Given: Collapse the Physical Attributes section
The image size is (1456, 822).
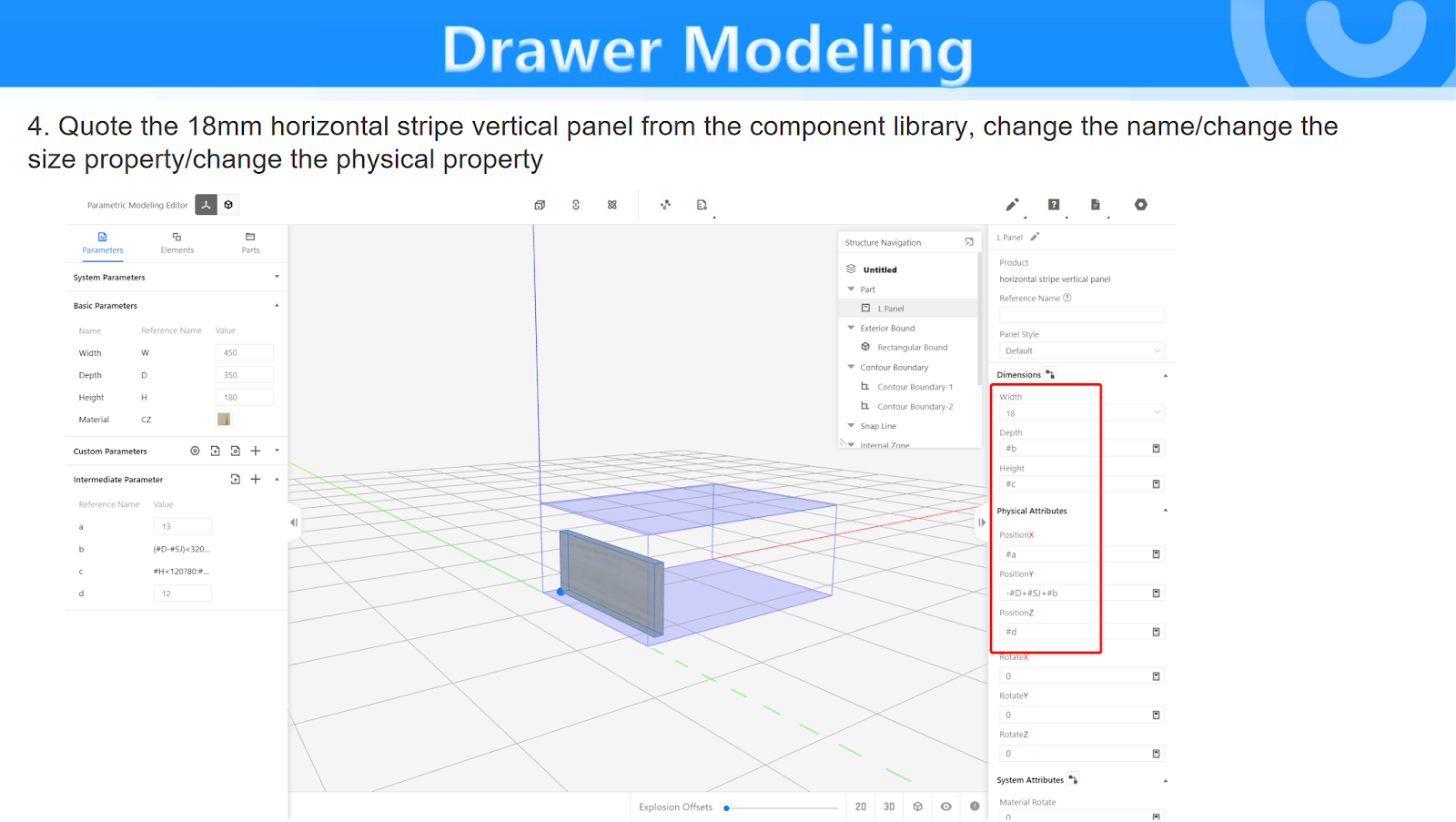Looking at the screenshot, I should tap(1165, 511).
